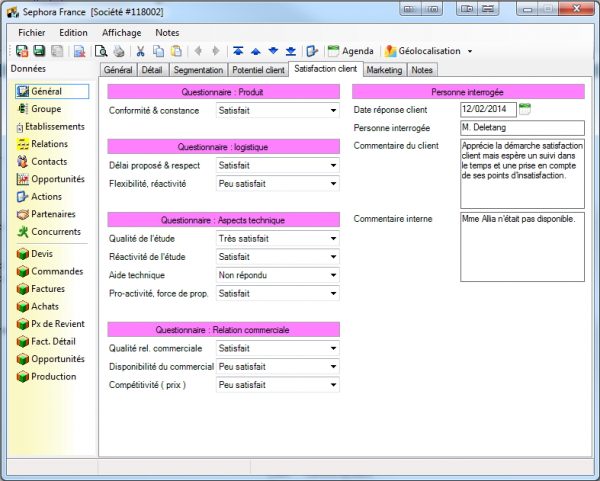Open the Qualité de l'étude dropdown
The image size is (600, 481).
278,239
